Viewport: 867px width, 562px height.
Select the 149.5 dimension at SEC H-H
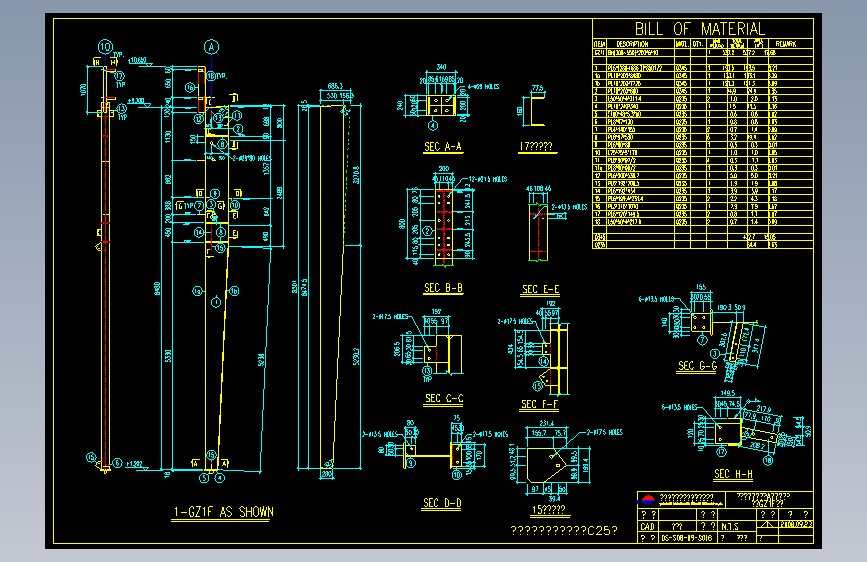728,393
